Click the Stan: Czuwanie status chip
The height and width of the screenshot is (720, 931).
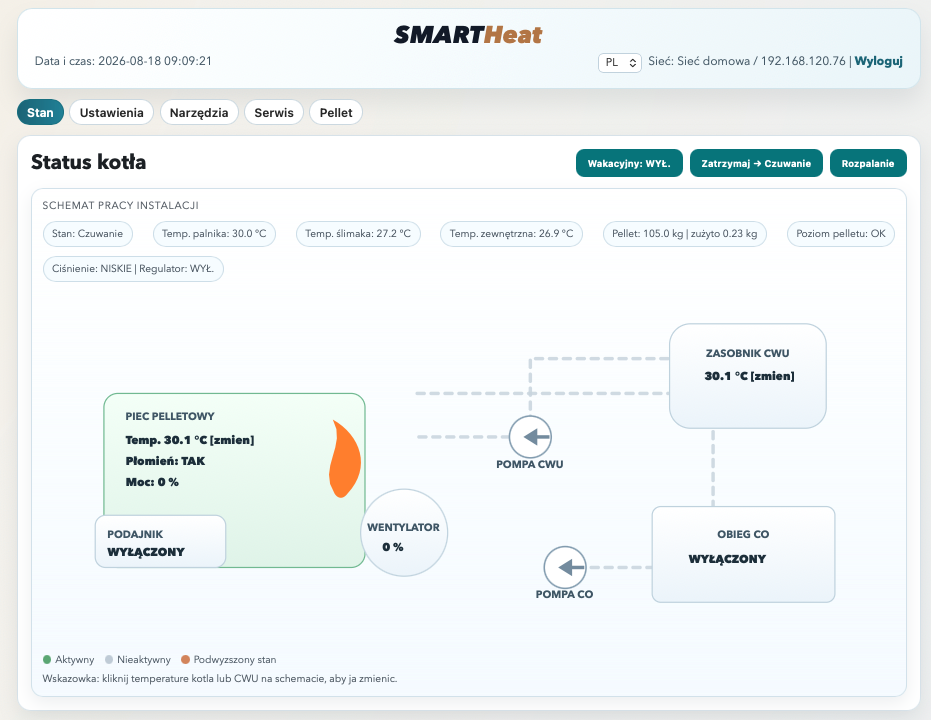87,234
